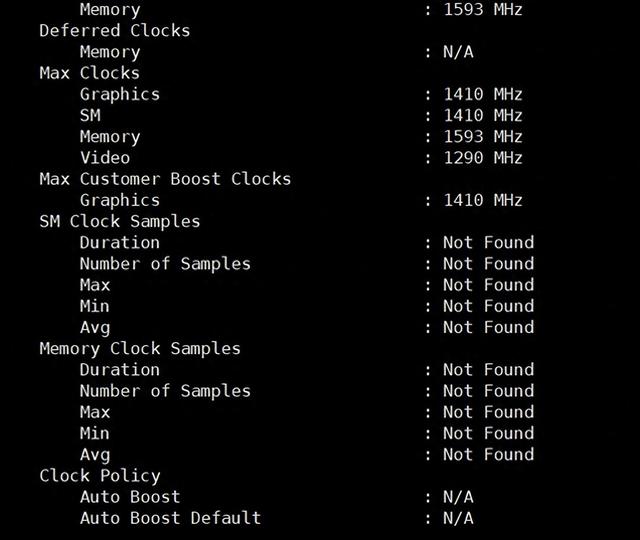Viewport: 640px width, 540px height.
Task: Click Max Customer Boost Clocks heading
Action: 165,179
